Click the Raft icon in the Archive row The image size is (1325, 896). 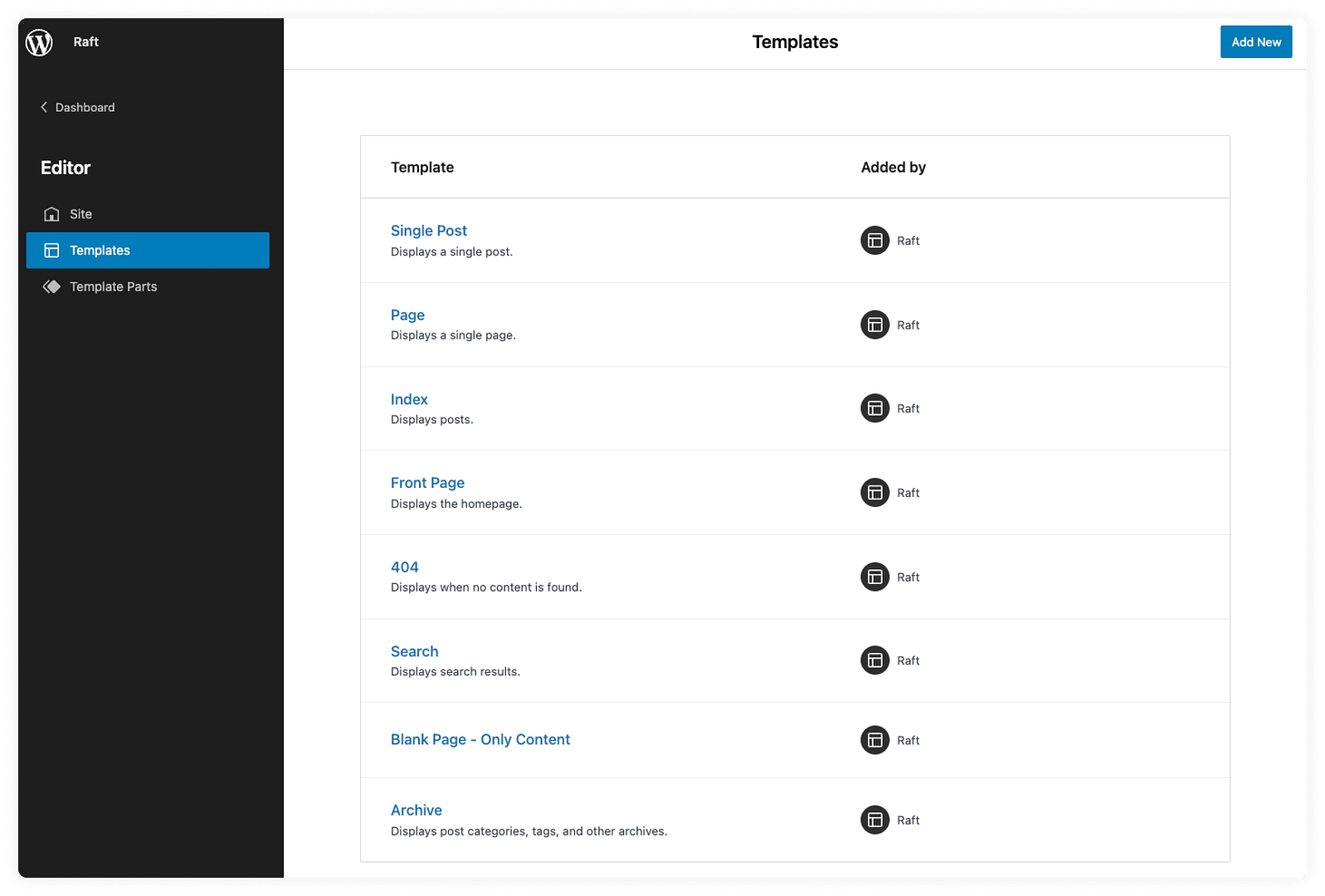(874, 821)
